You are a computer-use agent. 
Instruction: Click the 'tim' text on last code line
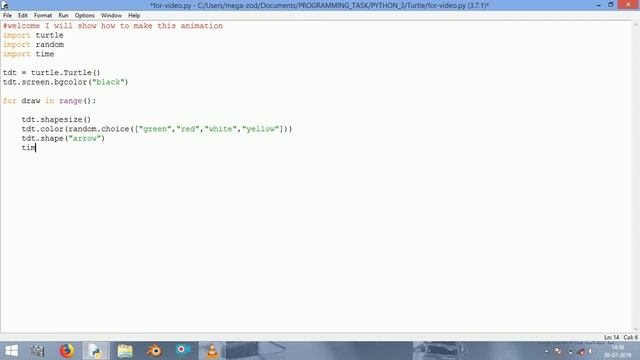click(x=29, y=148)
